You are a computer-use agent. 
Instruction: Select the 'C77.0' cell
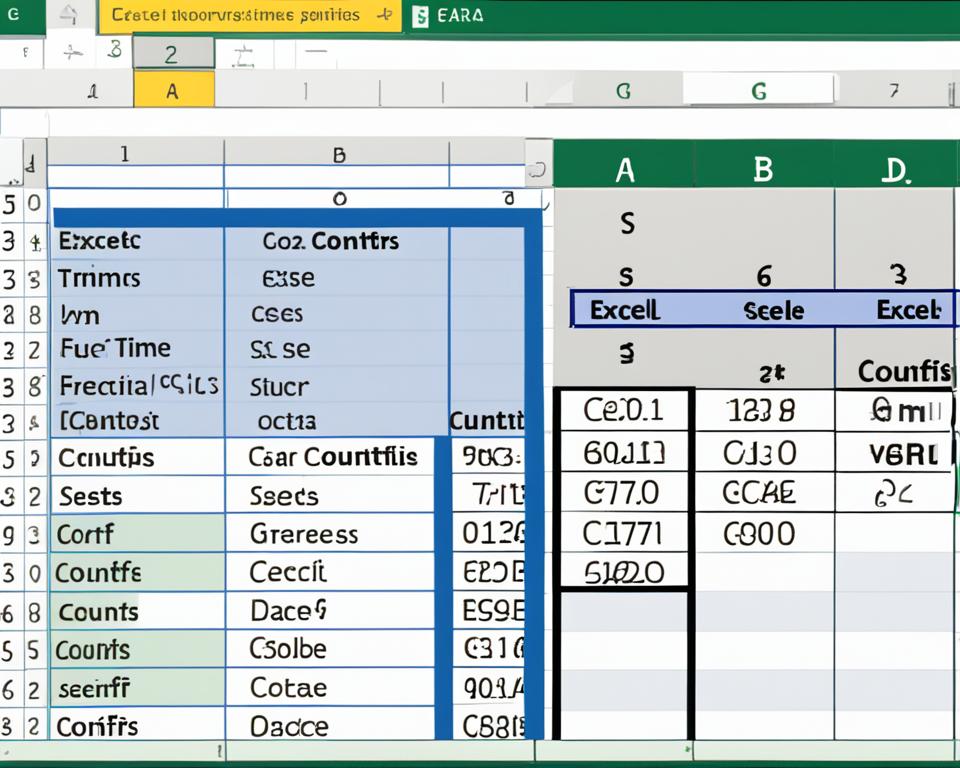[x=624, y=492]
